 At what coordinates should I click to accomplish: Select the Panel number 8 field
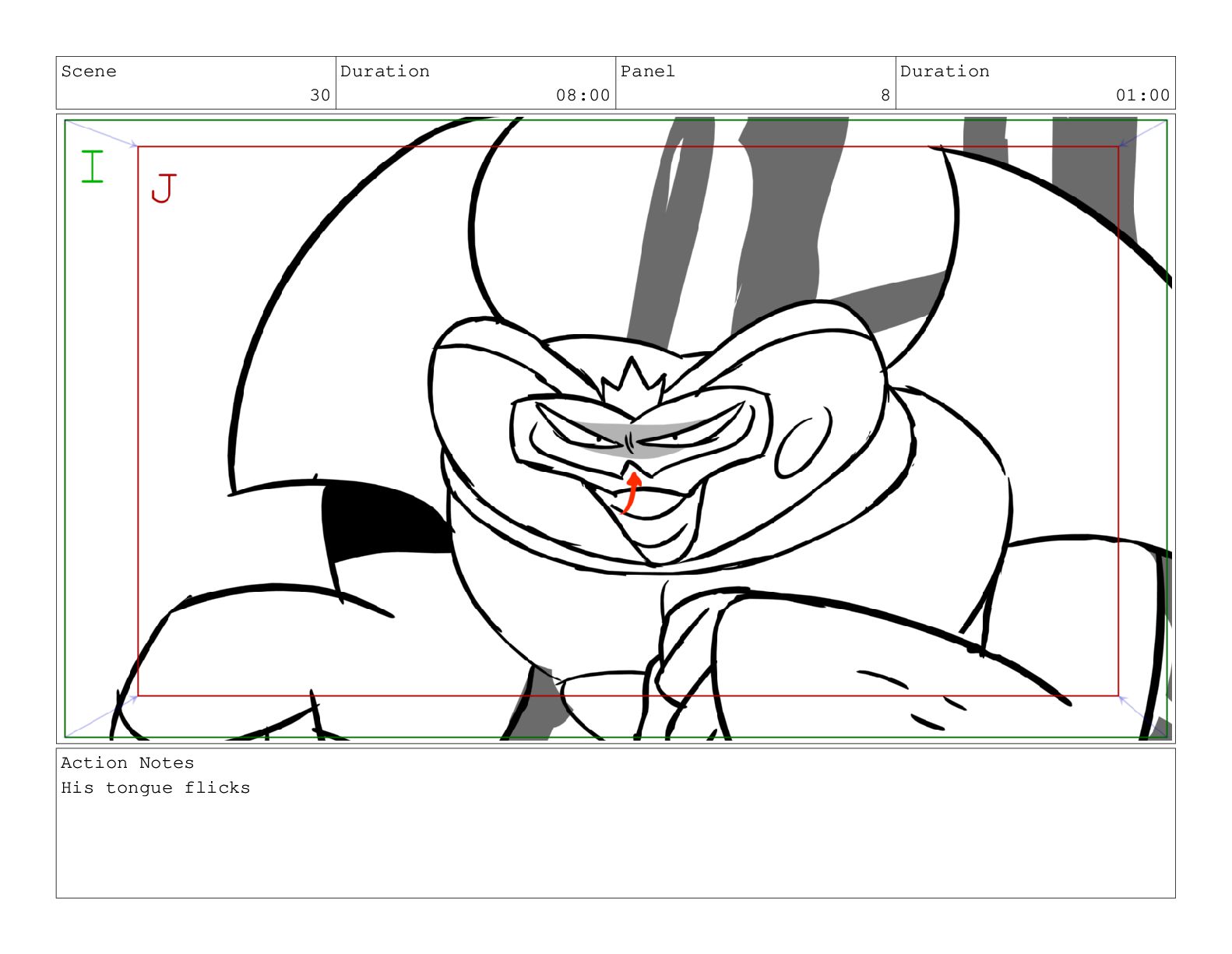(x=755, y=83)
